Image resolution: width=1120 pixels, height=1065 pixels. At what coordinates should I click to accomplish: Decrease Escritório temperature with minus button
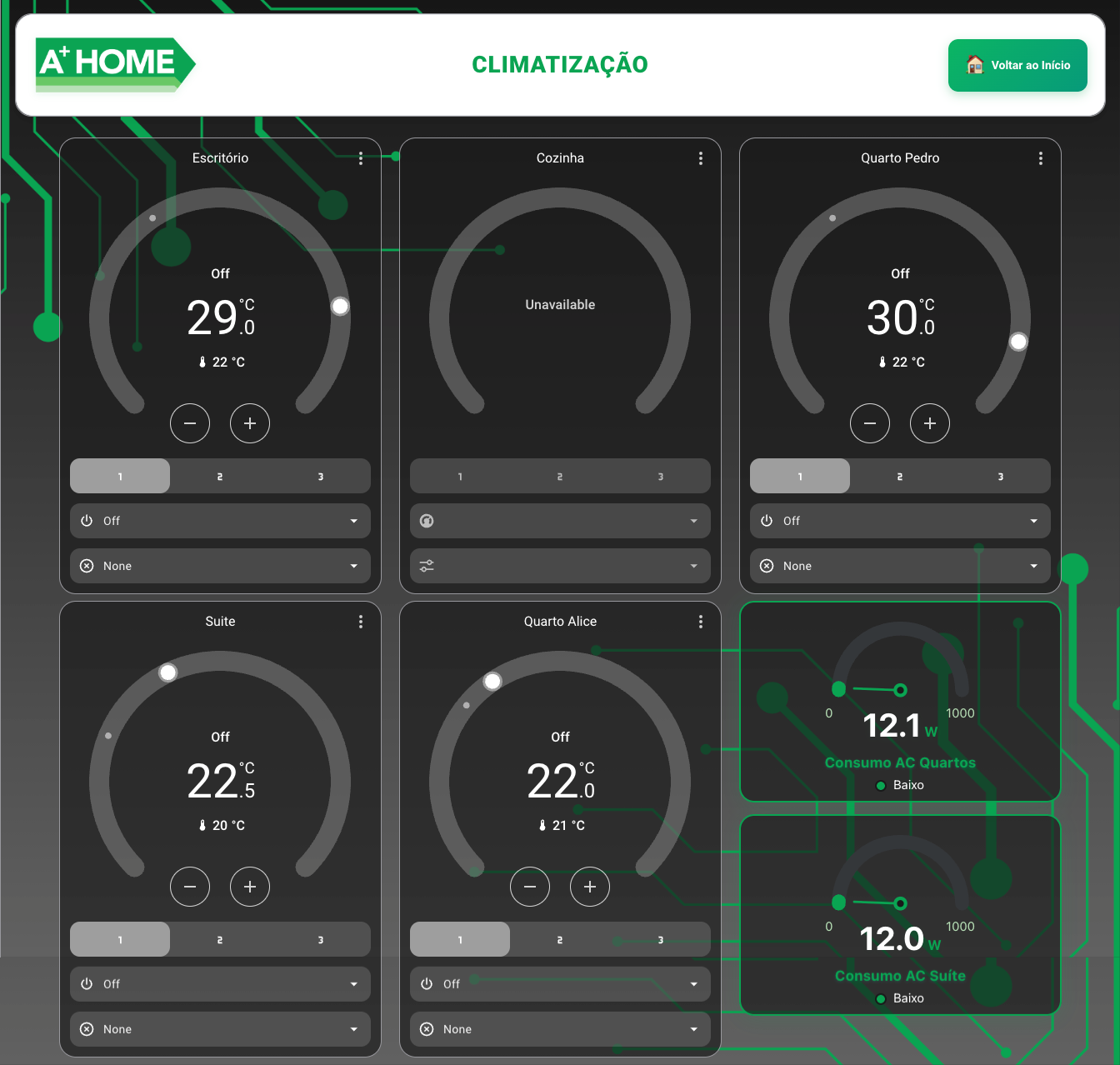(x=190, y=423)
